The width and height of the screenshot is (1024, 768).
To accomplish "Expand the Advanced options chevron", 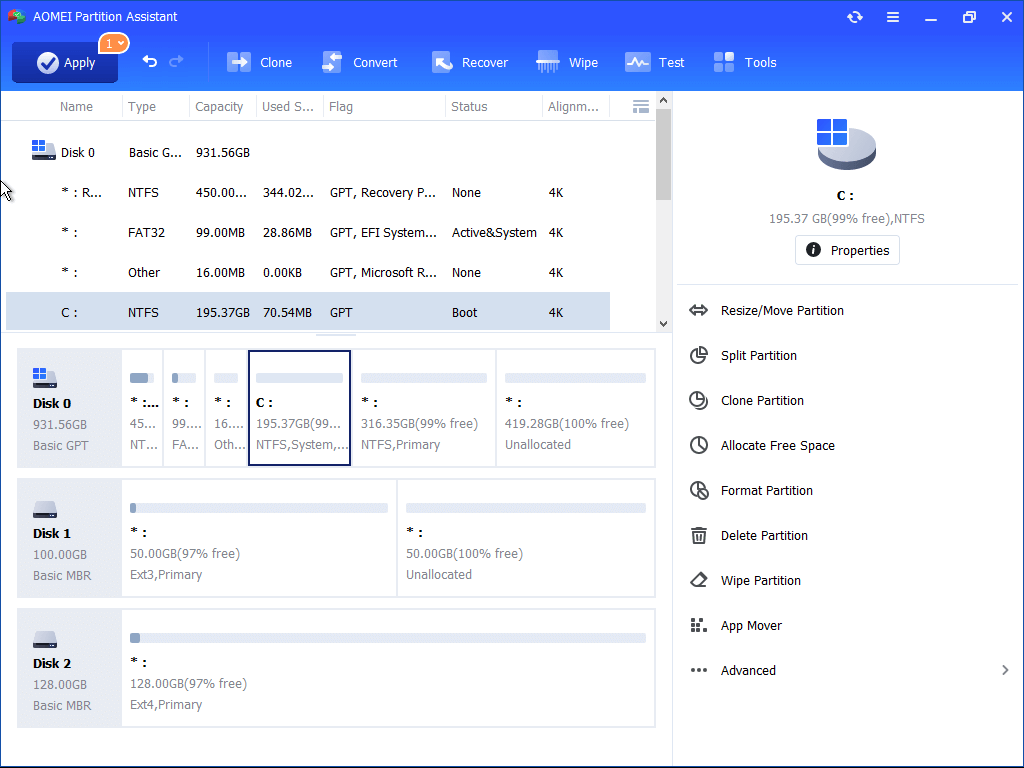I will (1005, 670).
